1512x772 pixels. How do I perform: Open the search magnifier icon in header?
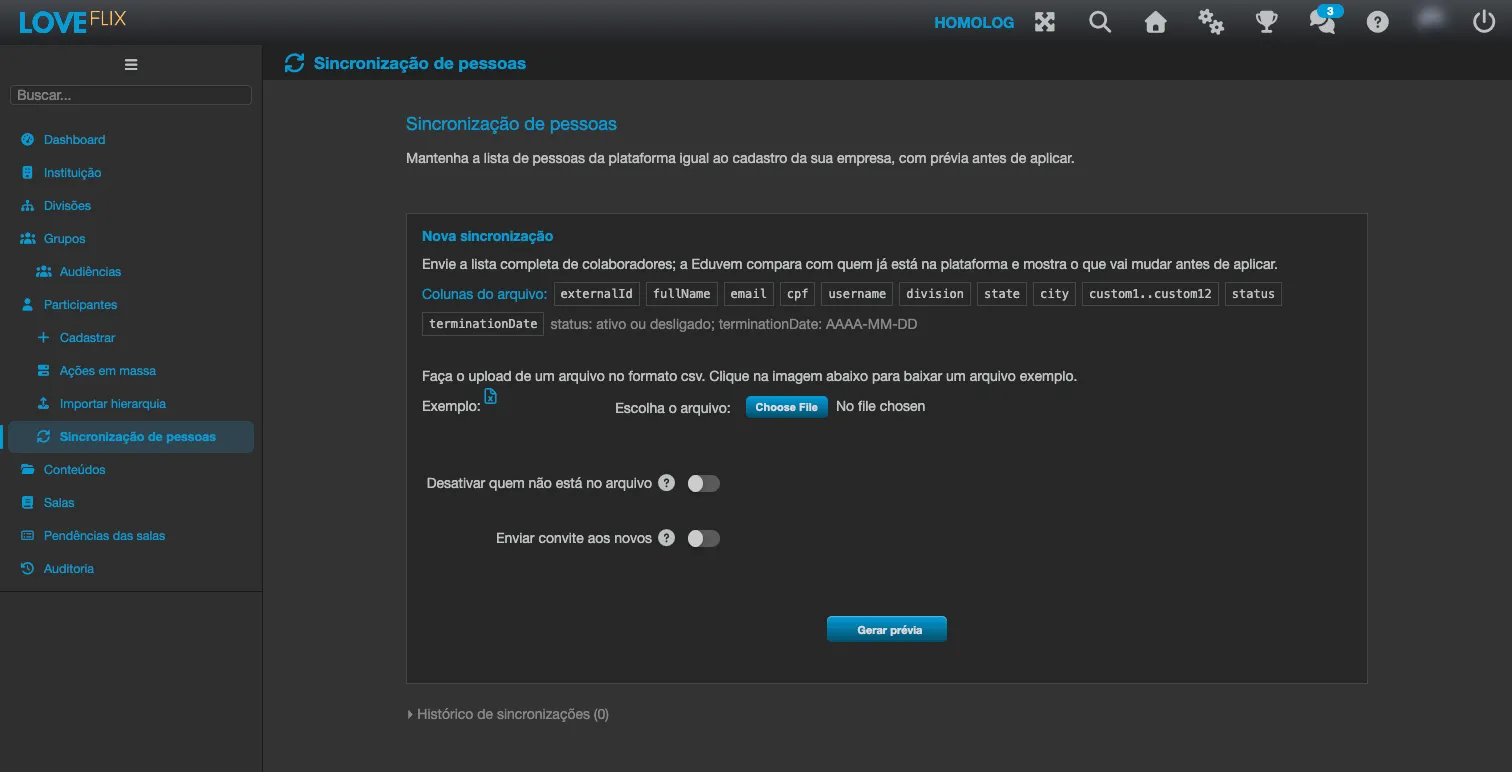tap(1100, 22)
